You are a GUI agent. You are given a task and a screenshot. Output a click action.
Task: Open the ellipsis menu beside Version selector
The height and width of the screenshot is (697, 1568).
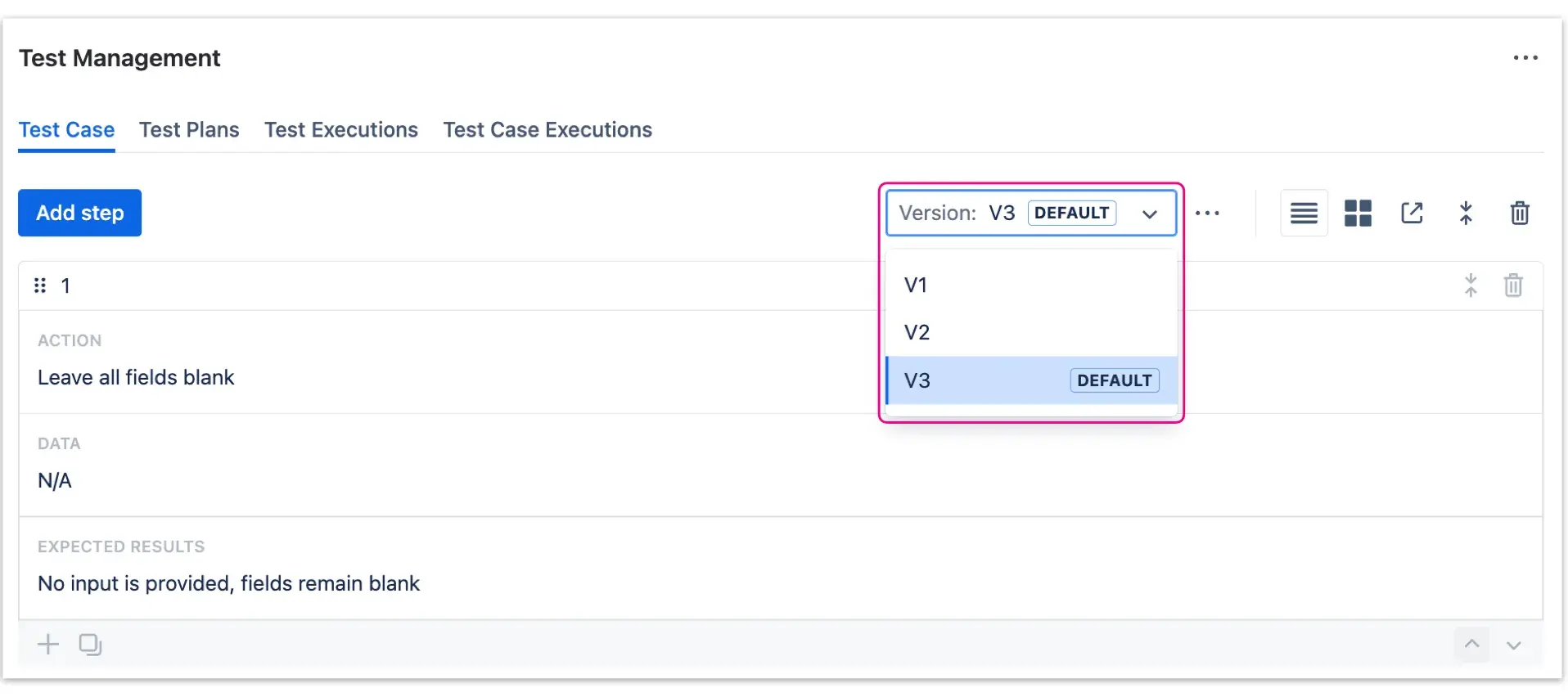[1209, 213]
